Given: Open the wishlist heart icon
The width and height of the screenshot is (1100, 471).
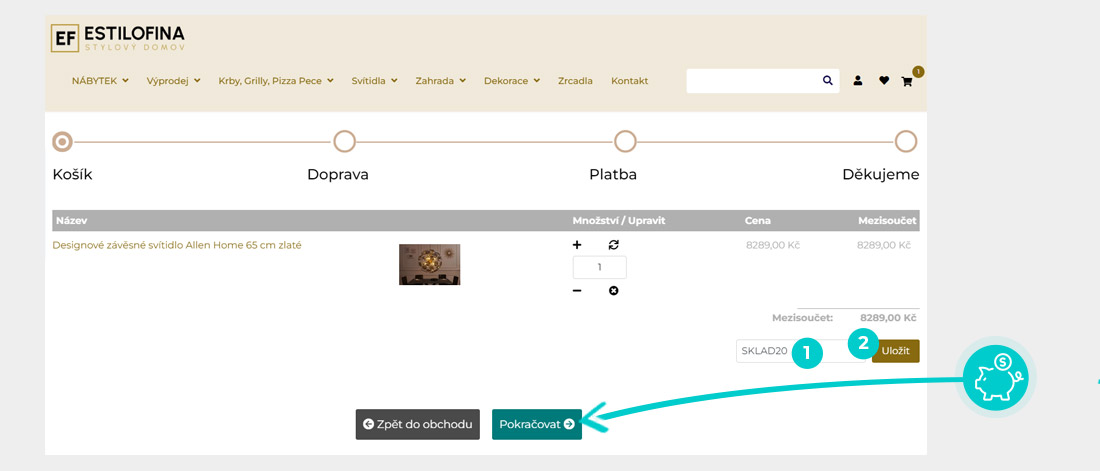Looking at the screenshot, I should click(x=884, y=81).
